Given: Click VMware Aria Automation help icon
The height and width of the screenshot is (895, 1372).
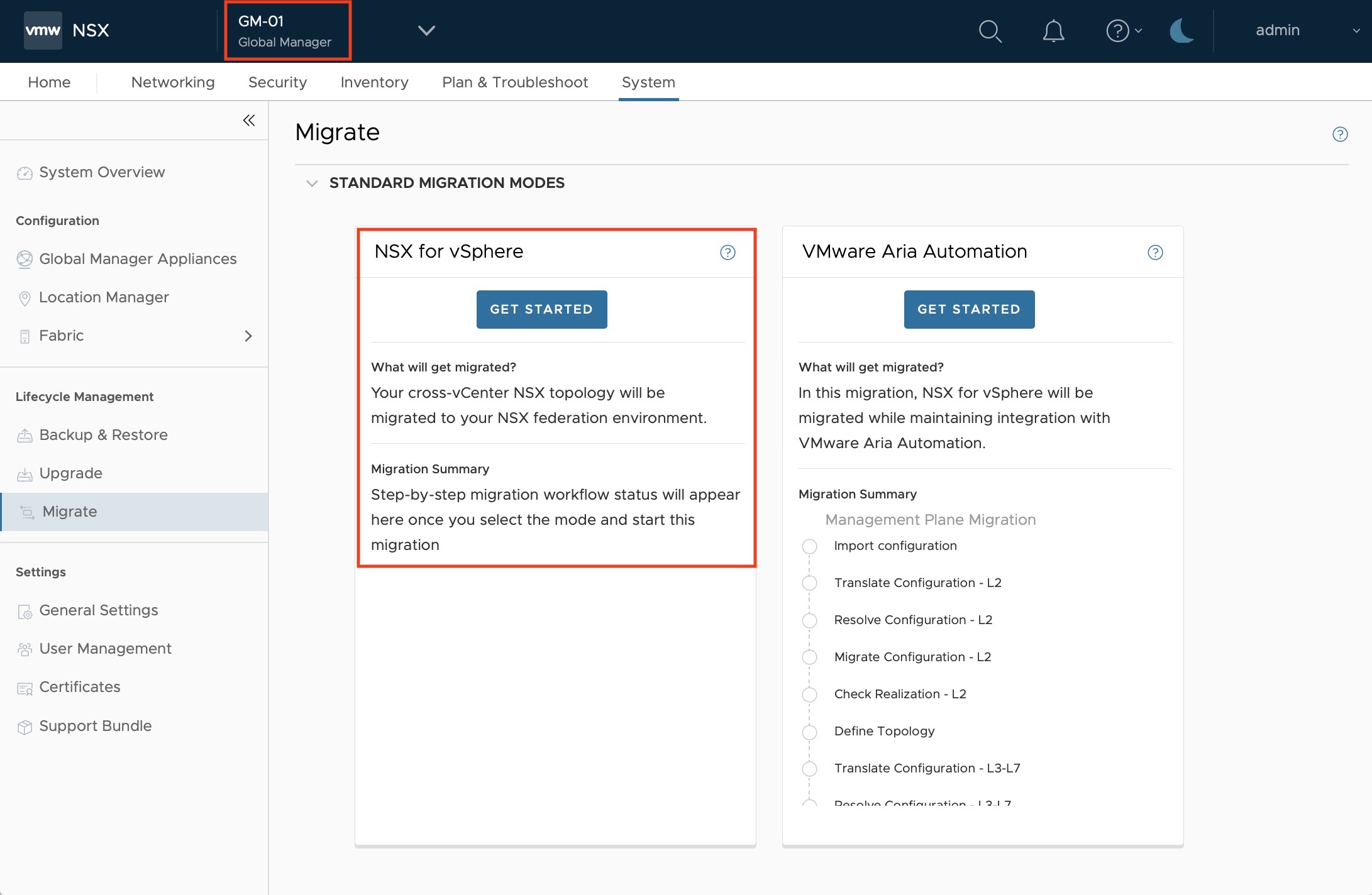Looking at the screenshot, I should (x=1155, y=252).
